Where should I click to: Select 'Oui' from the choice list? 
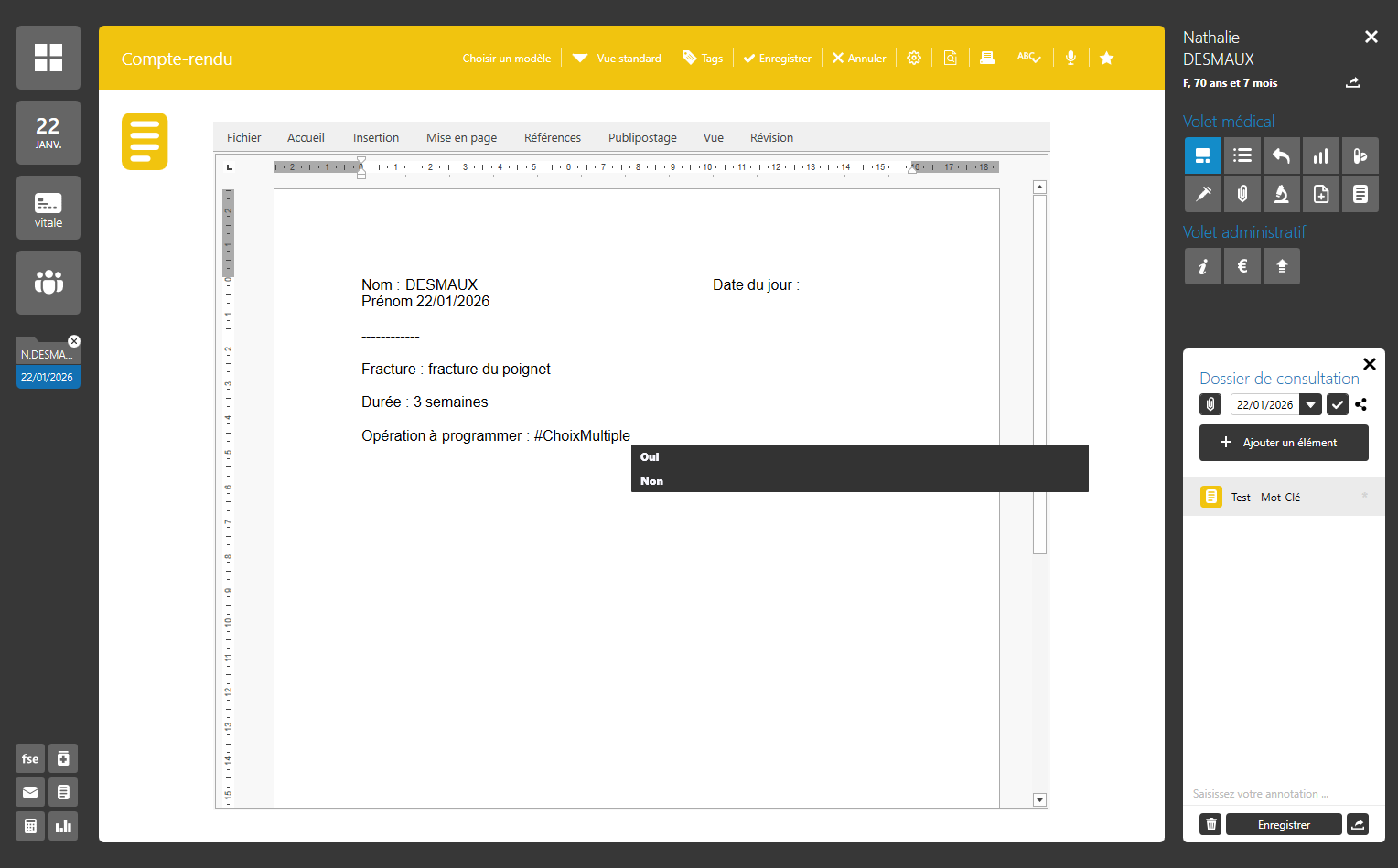pos(650,456)
